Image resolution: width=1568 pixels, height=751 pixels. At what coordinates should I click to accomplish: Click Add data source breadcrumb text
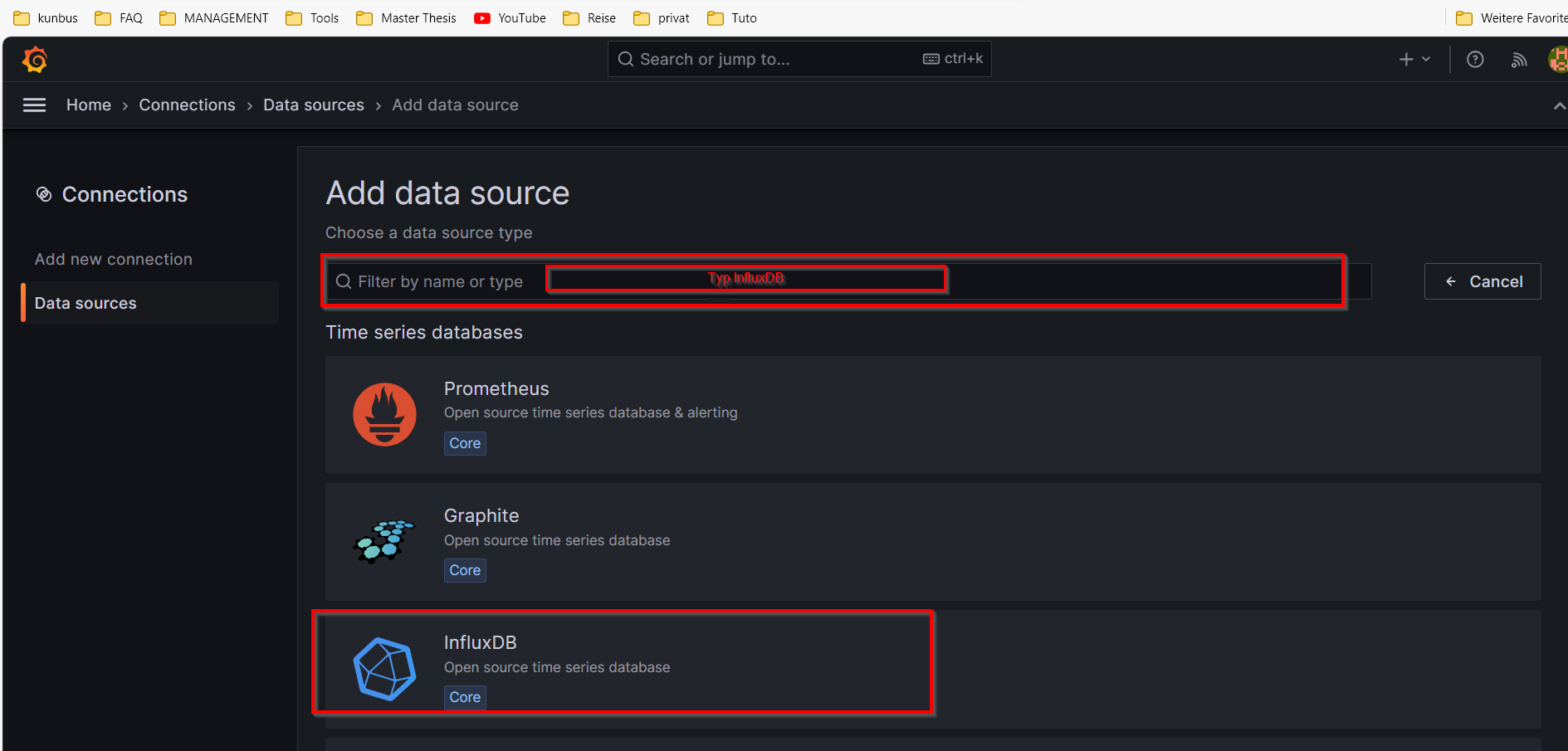click(x=456, y=105)
